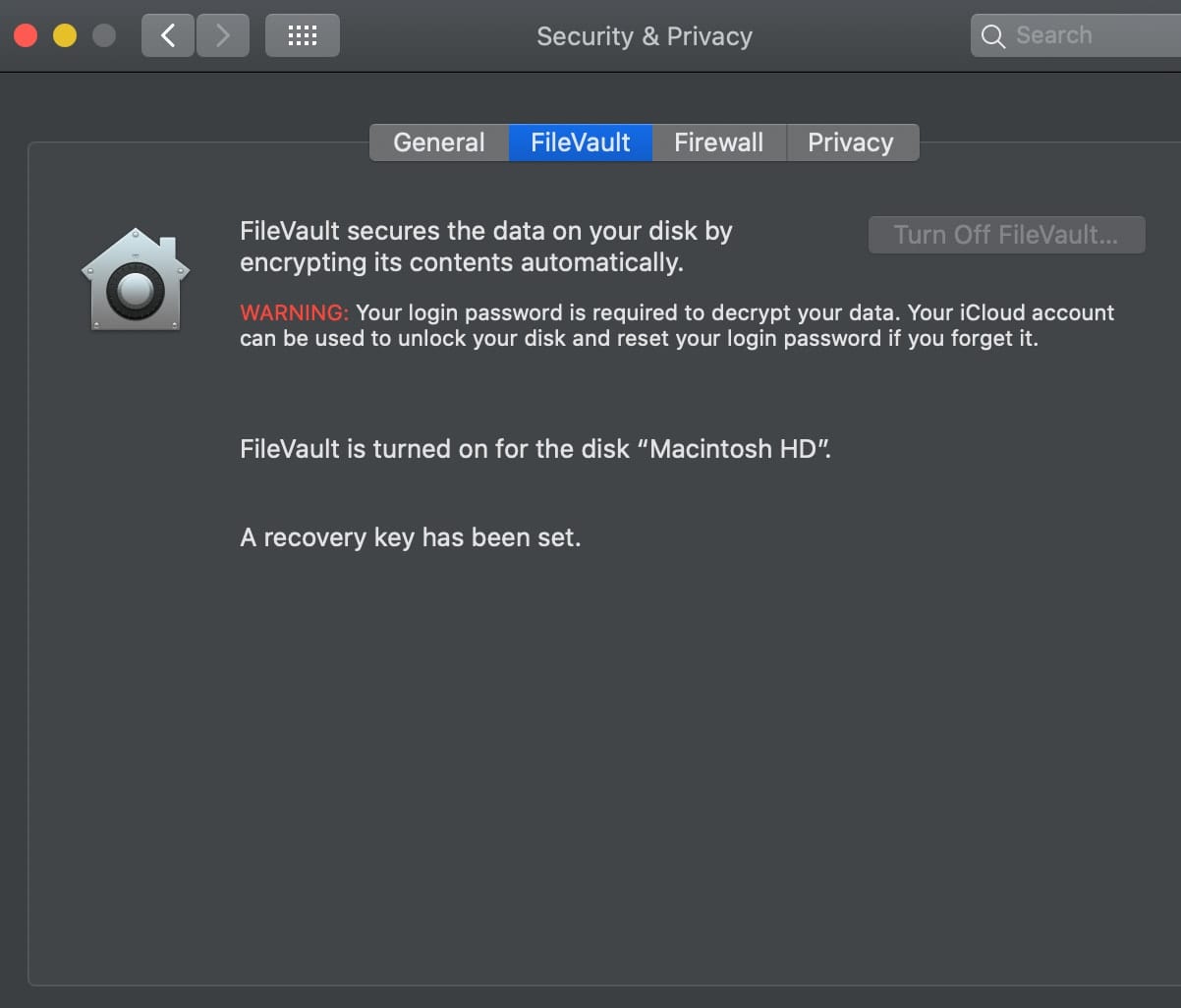Viewport: 1181px width, 1008px height.
Task: Click the gray zoom window button
Action: point(103,36)
